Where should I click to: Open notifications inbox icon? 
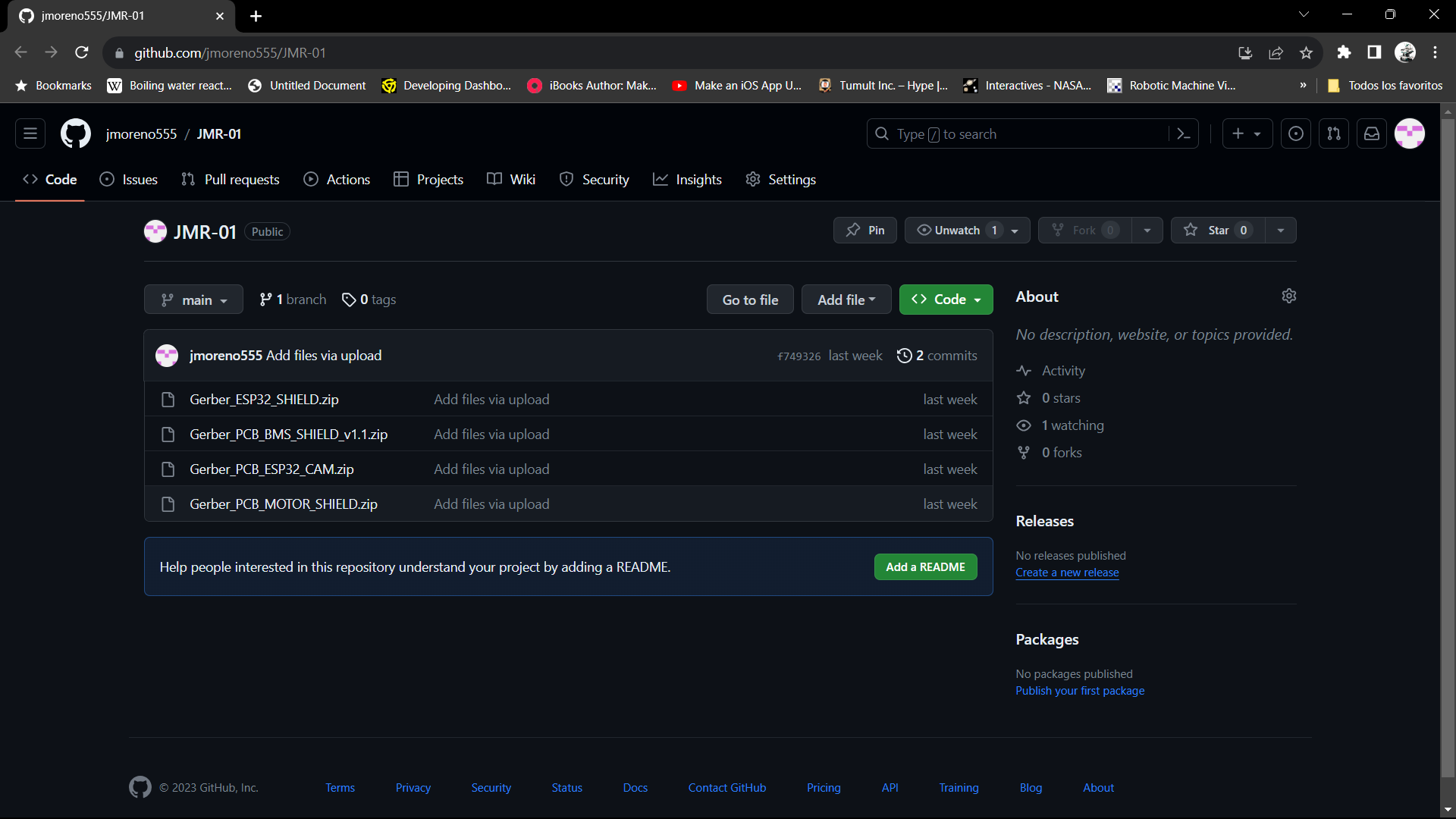click(1372, 134)
